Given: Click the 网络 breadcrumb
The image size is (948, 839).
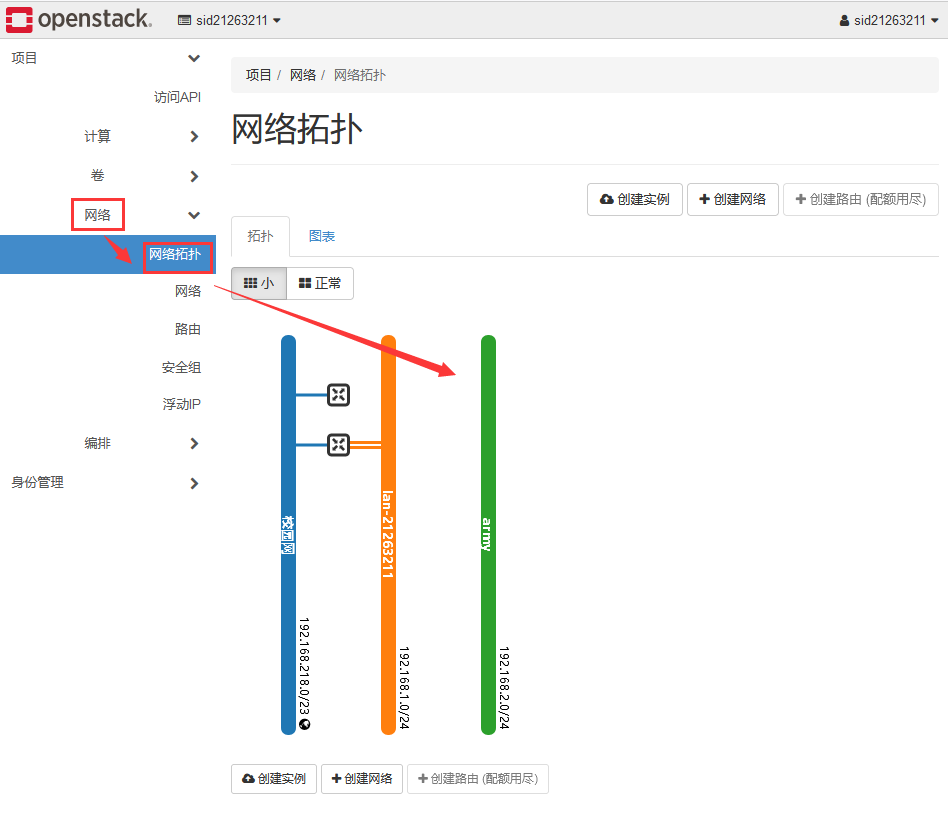Looking at the screenshot, I should pos(302,75).
